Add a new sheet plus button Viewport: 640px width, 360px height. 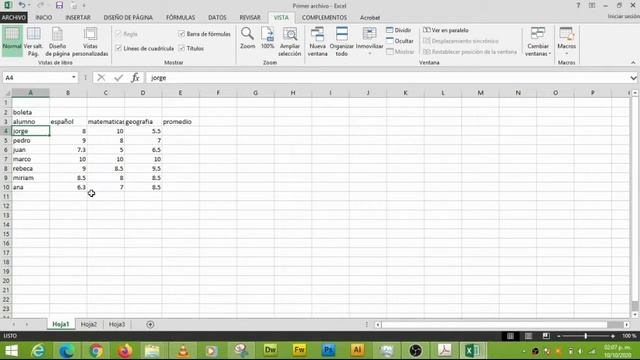150,324
